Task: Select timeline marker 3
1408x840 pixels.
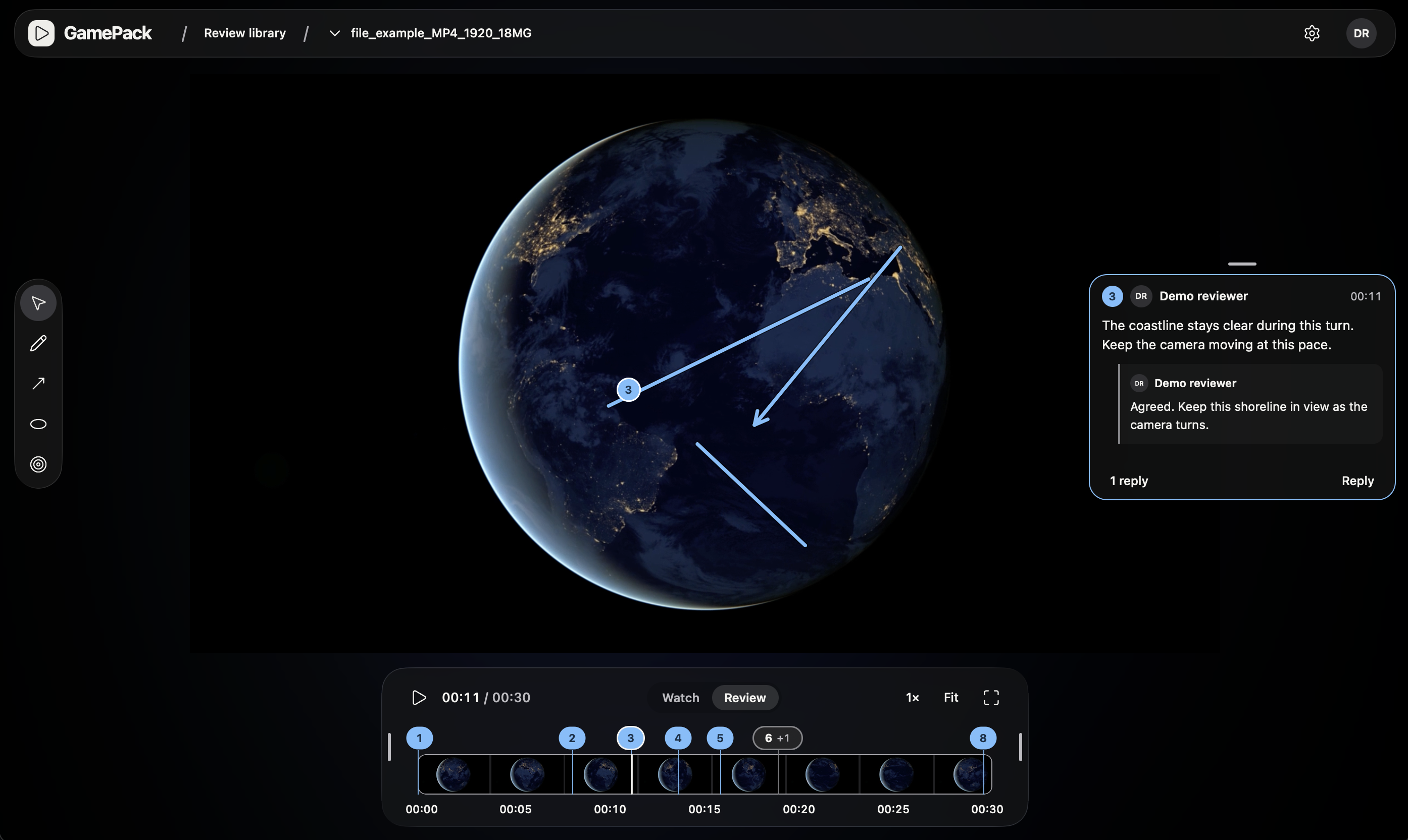Action: click(x=630, y=738)
